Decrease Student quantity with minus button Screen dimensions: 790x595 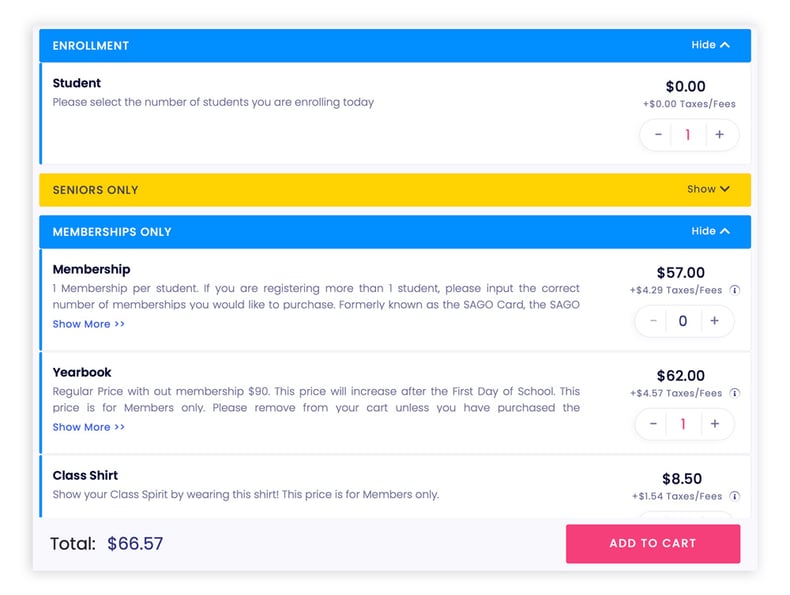(658, 135)
